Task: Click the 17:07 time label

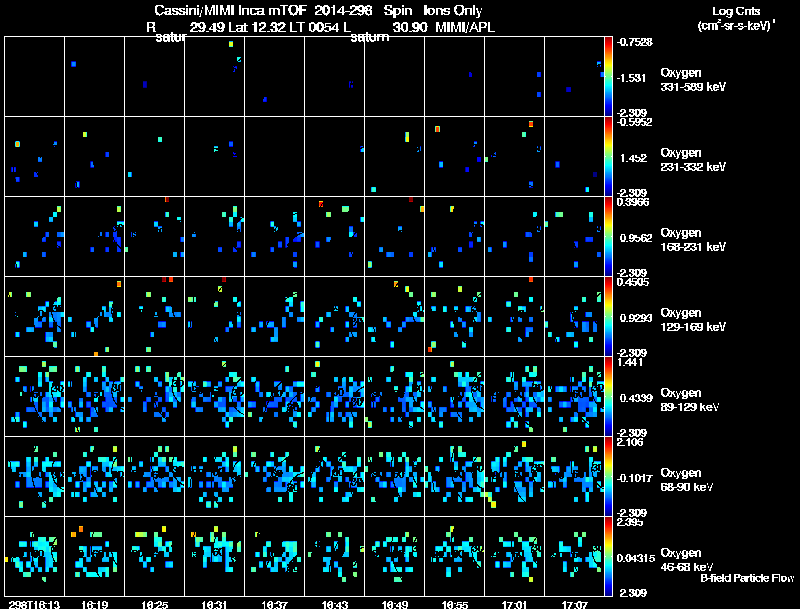Action: click(x=575, y=604)
